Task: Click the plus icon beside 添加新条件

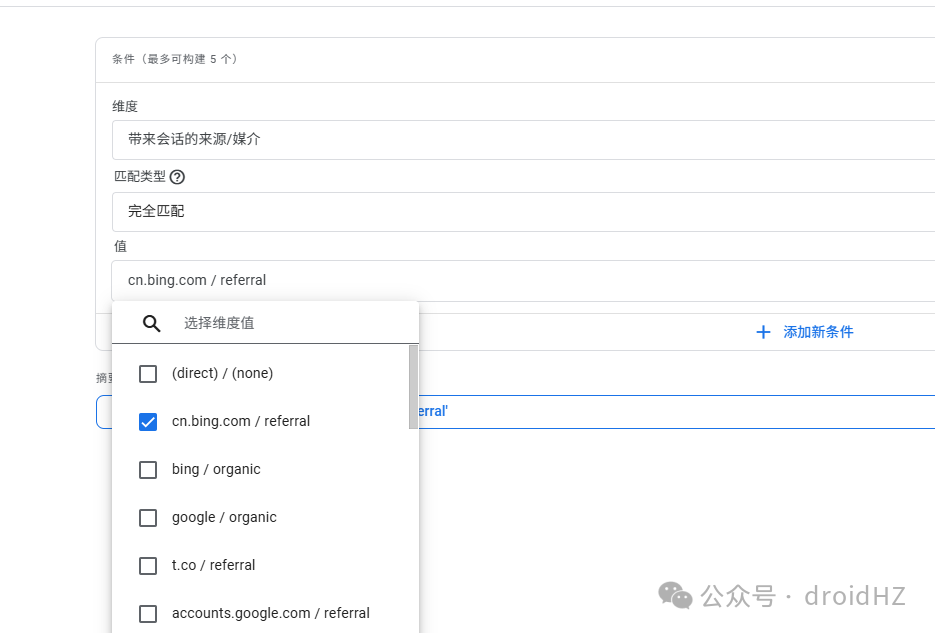Action: pos(763,332)
